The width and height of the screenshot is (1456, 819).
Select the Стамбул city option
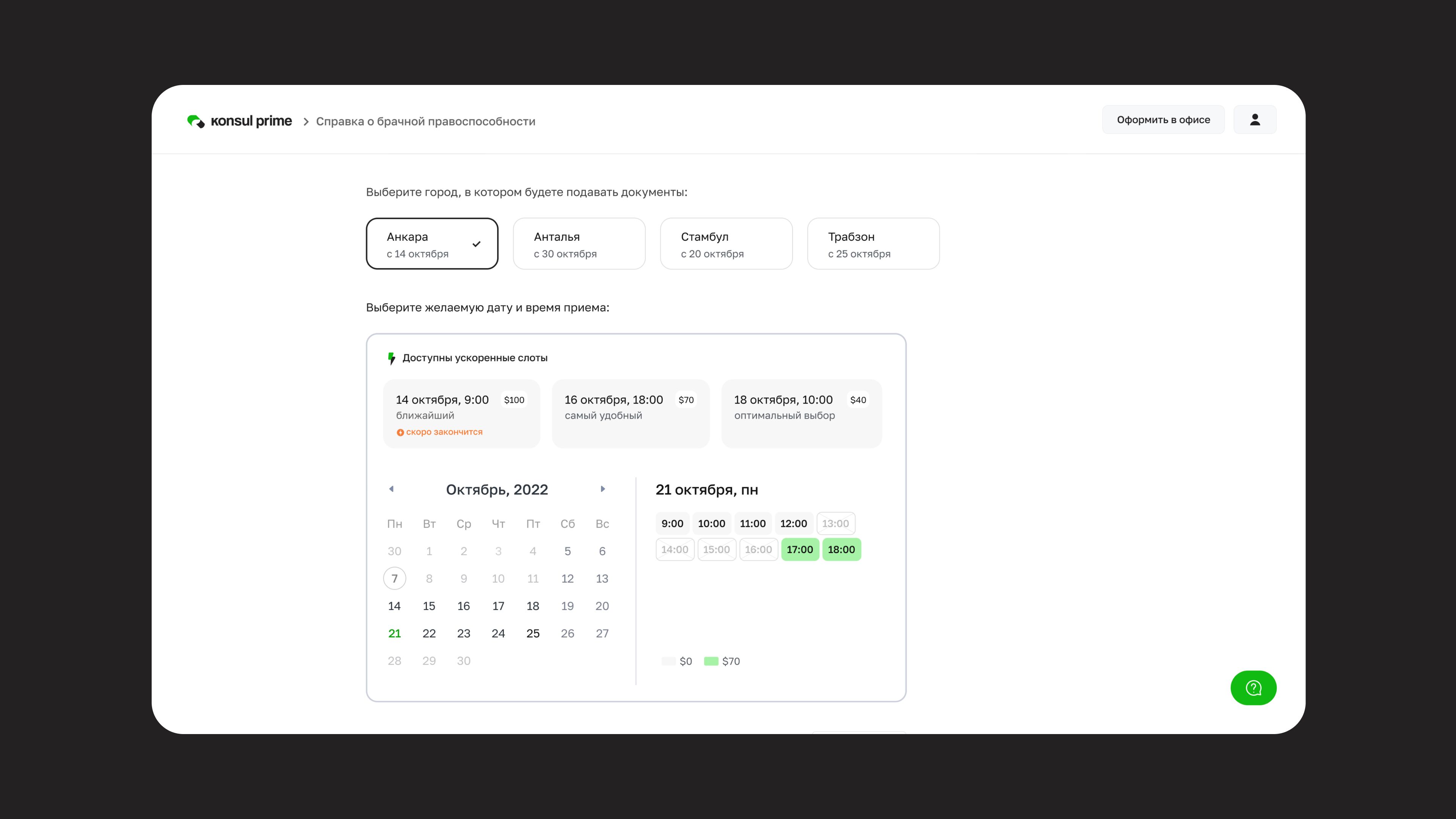726,243
